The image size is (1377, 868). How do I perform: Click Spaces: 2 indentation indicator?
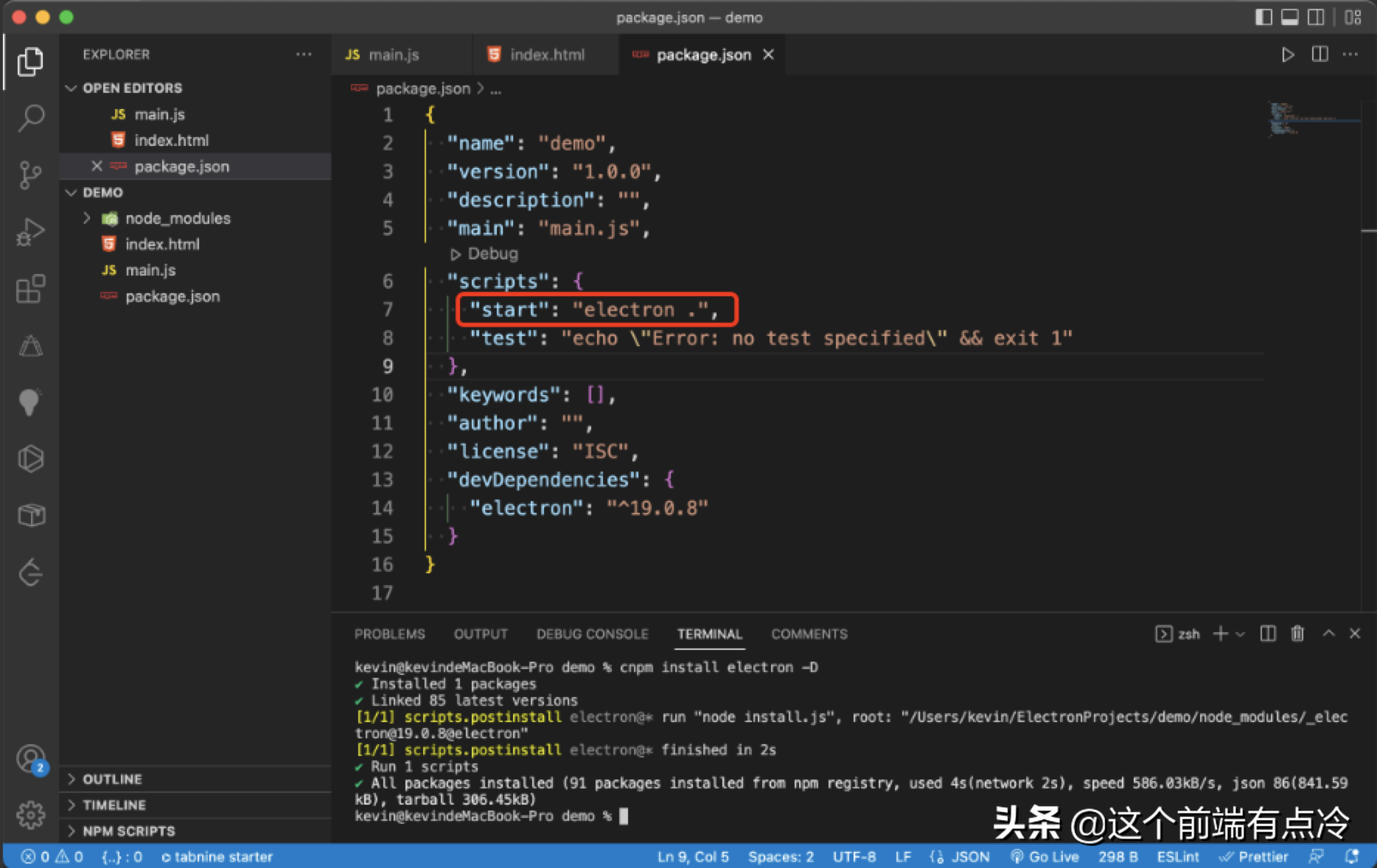tap(781, 857)
